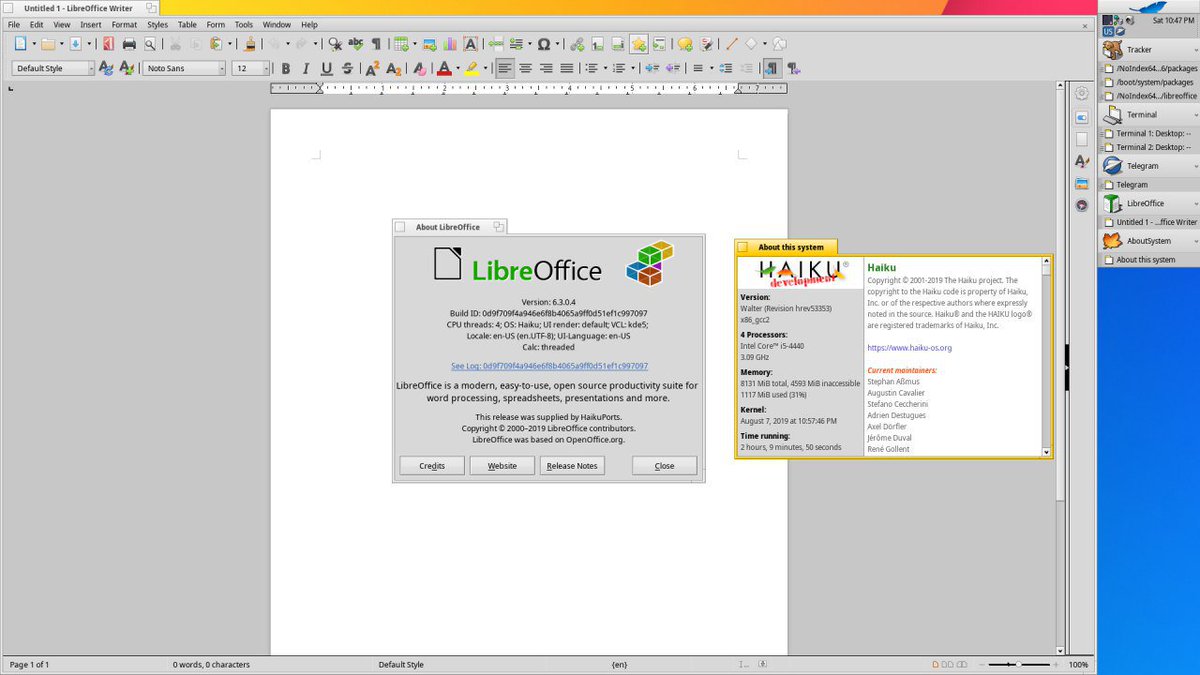Viewport: 1200px width, 675px height.
Task: Open the Paragraph Style dropdown
Action: coord(91,69)
